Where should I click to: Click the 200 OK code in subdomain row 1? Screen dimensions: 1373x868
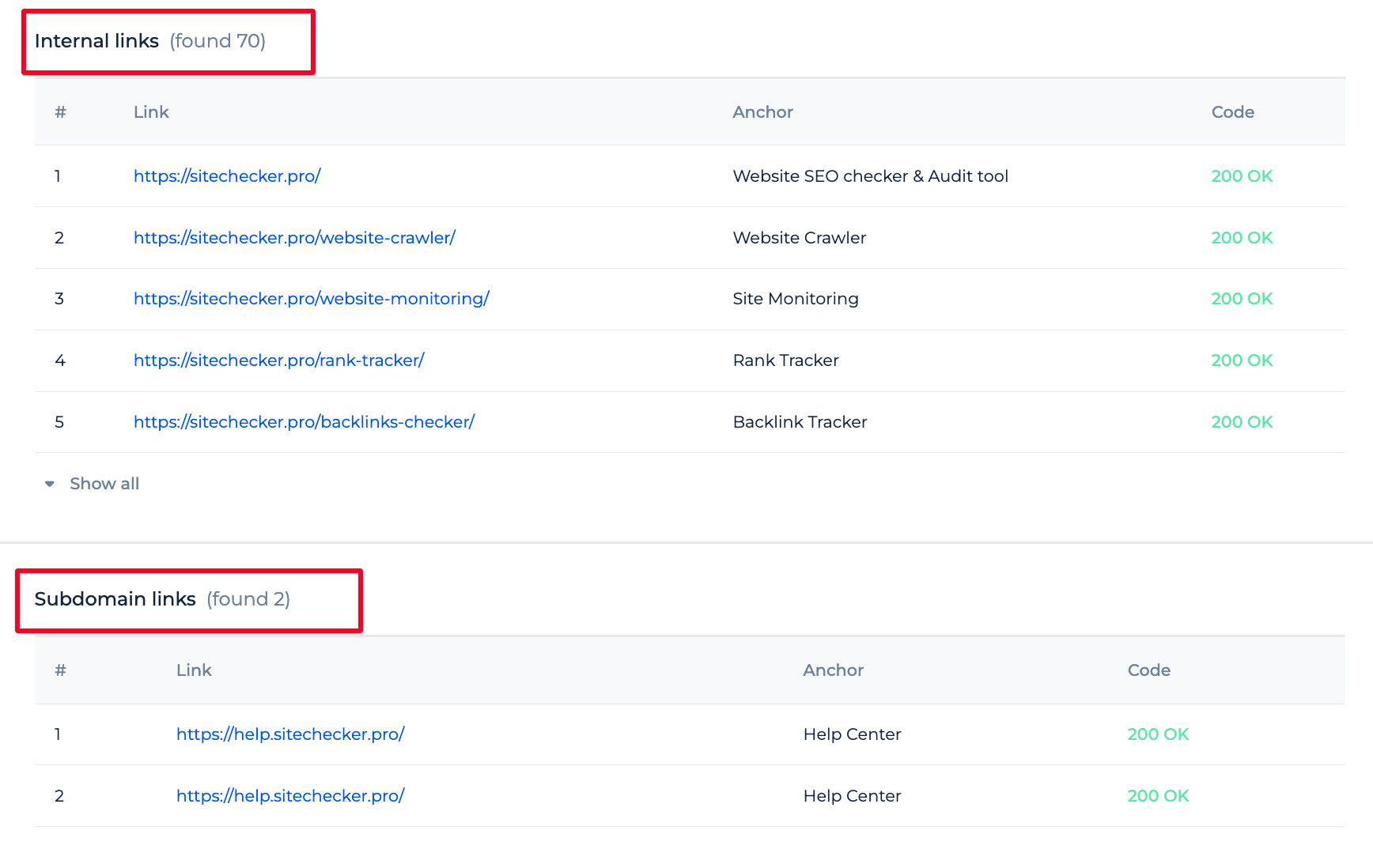tap(1158, 734)
